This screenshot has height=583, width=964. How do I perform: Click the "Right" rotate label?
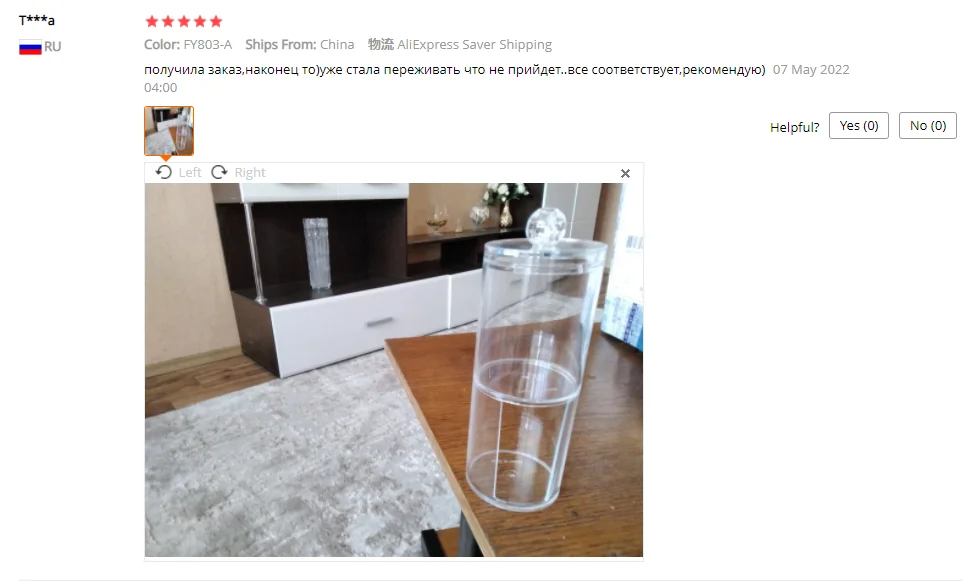tap(250, 173)
